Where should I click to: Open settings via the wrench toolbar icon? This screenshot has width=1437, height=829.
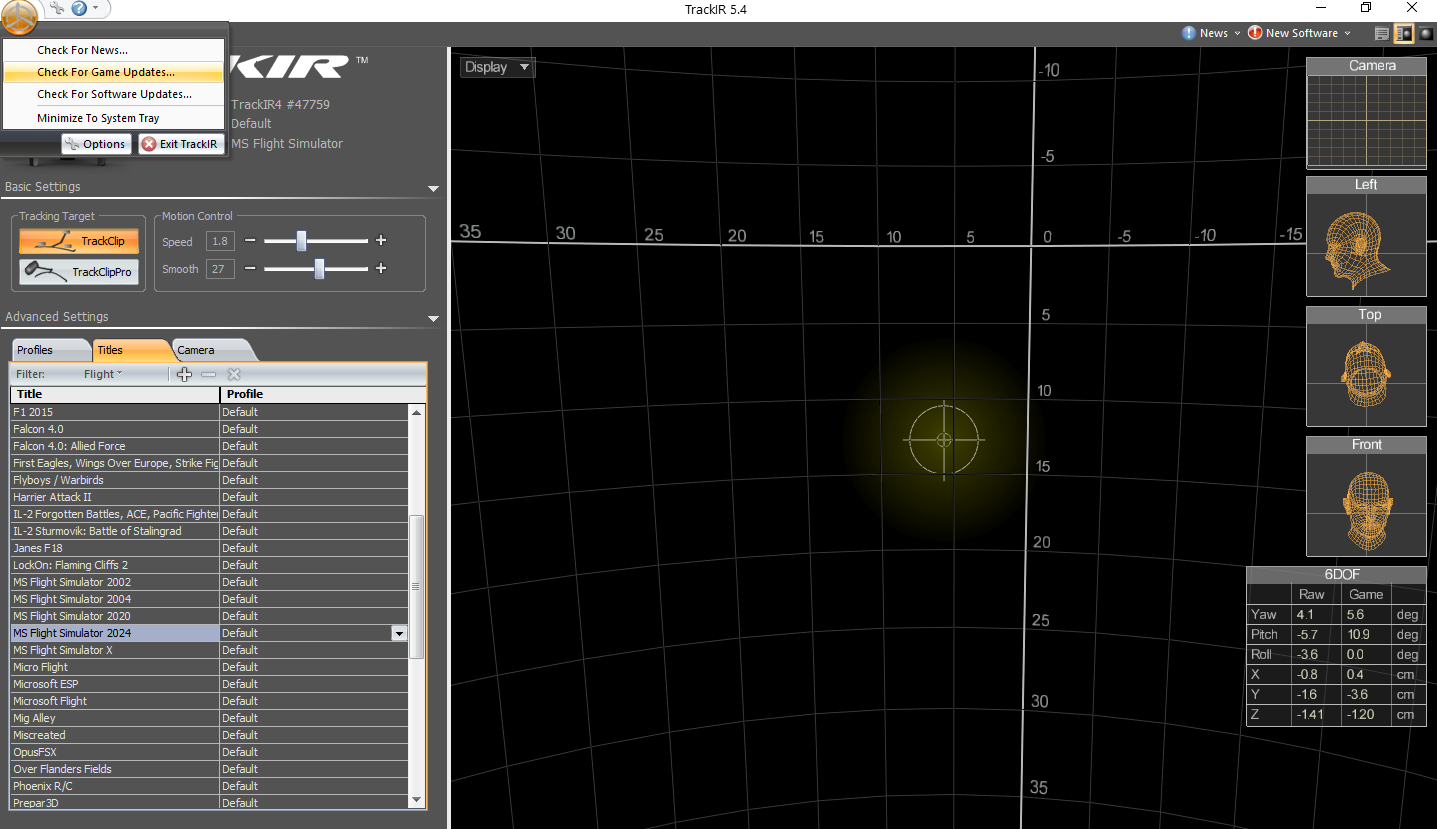pos(56,8)
